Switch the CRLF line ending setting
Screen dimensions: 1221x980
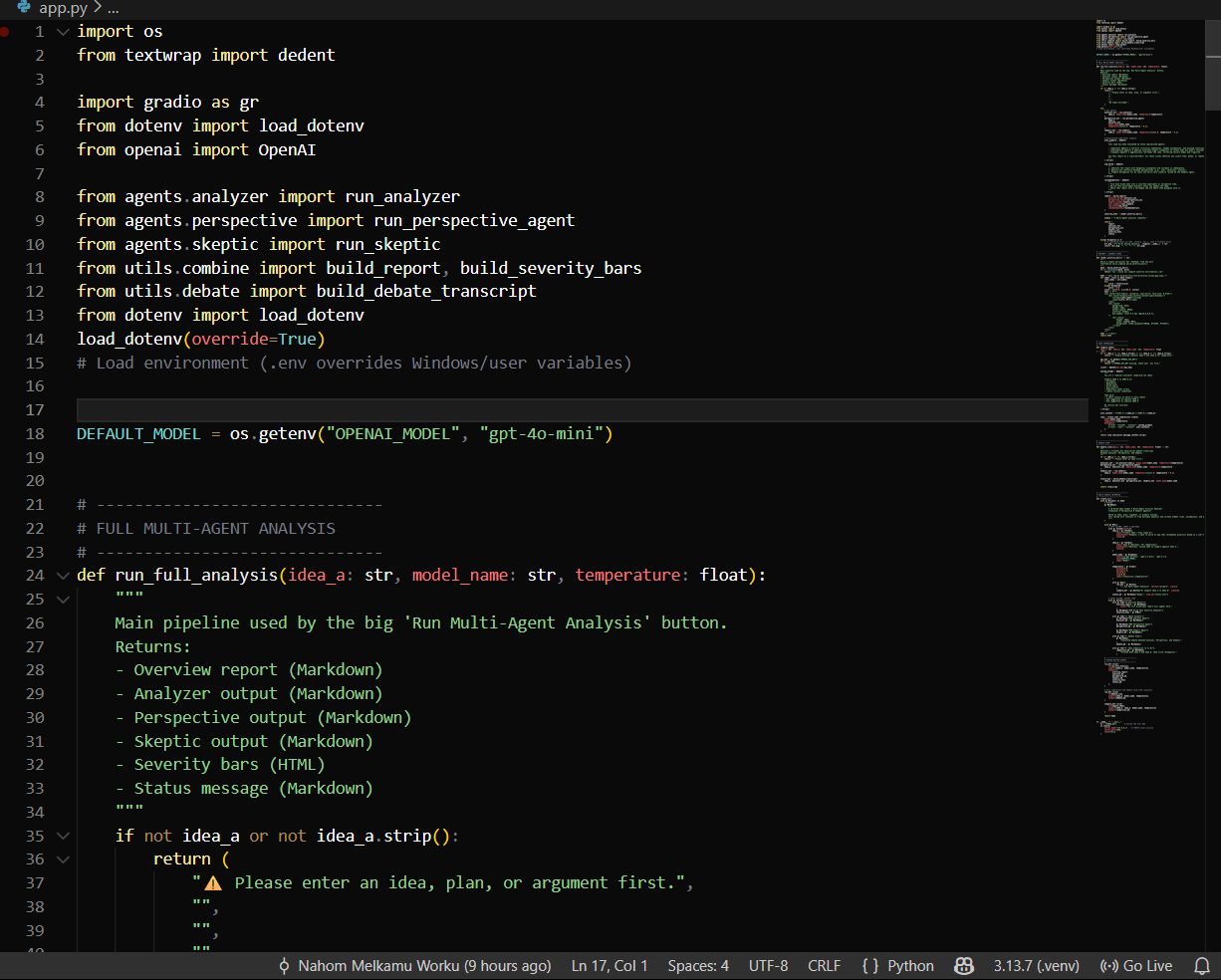pos(824,966)
